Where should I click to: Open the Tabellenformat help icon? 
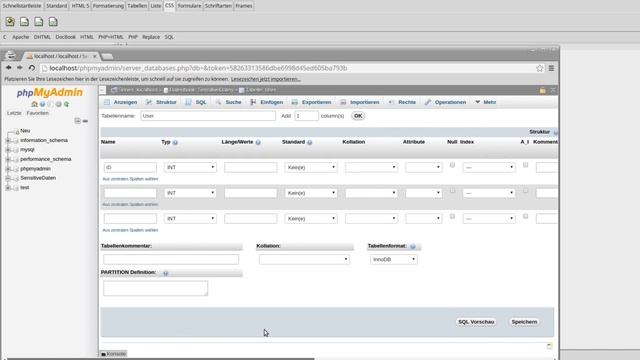coord(413,247)
